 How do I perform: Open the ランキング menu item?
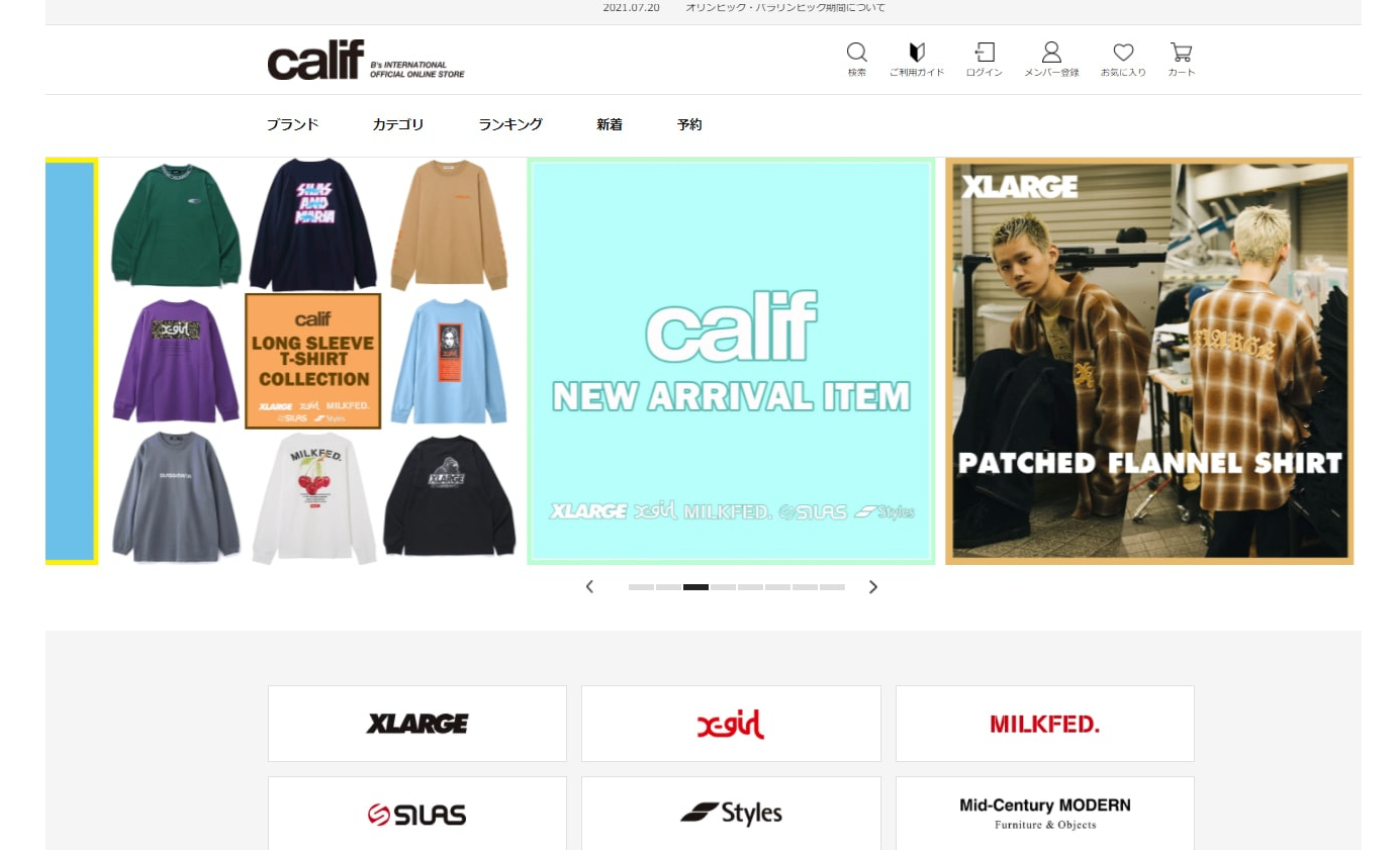pyautogui.click(x=510, y=124)
